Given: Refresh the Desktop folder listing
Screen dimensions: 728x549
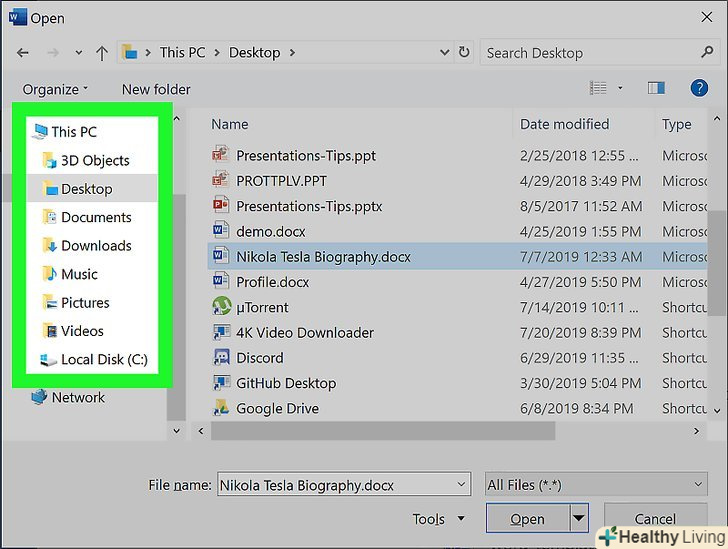Looking at the screenshot, I should (464, 52).
